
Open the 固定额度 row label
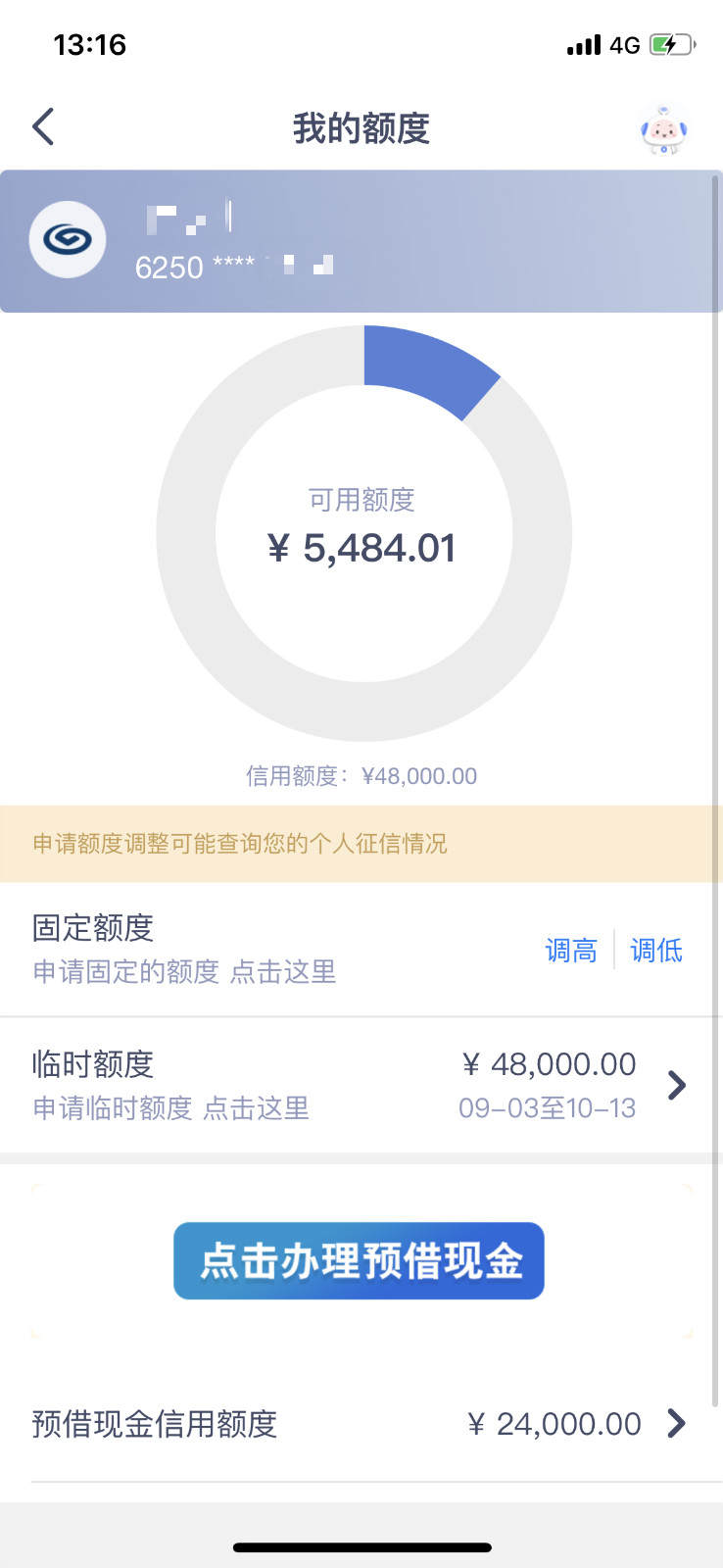pos(93,927)
